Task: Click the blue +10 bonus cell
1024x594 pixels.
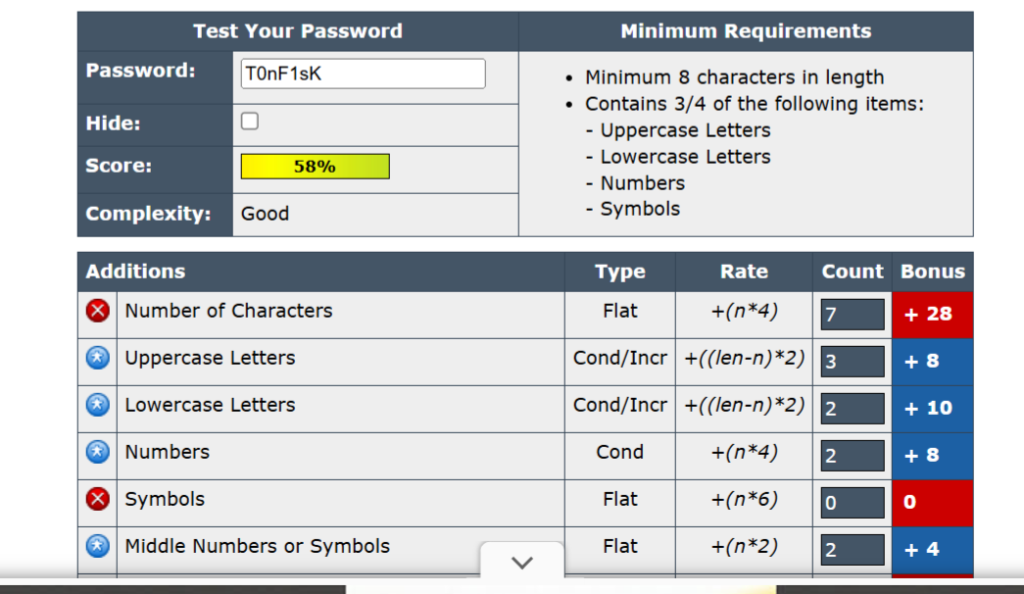Action: [x=932, y=408]
